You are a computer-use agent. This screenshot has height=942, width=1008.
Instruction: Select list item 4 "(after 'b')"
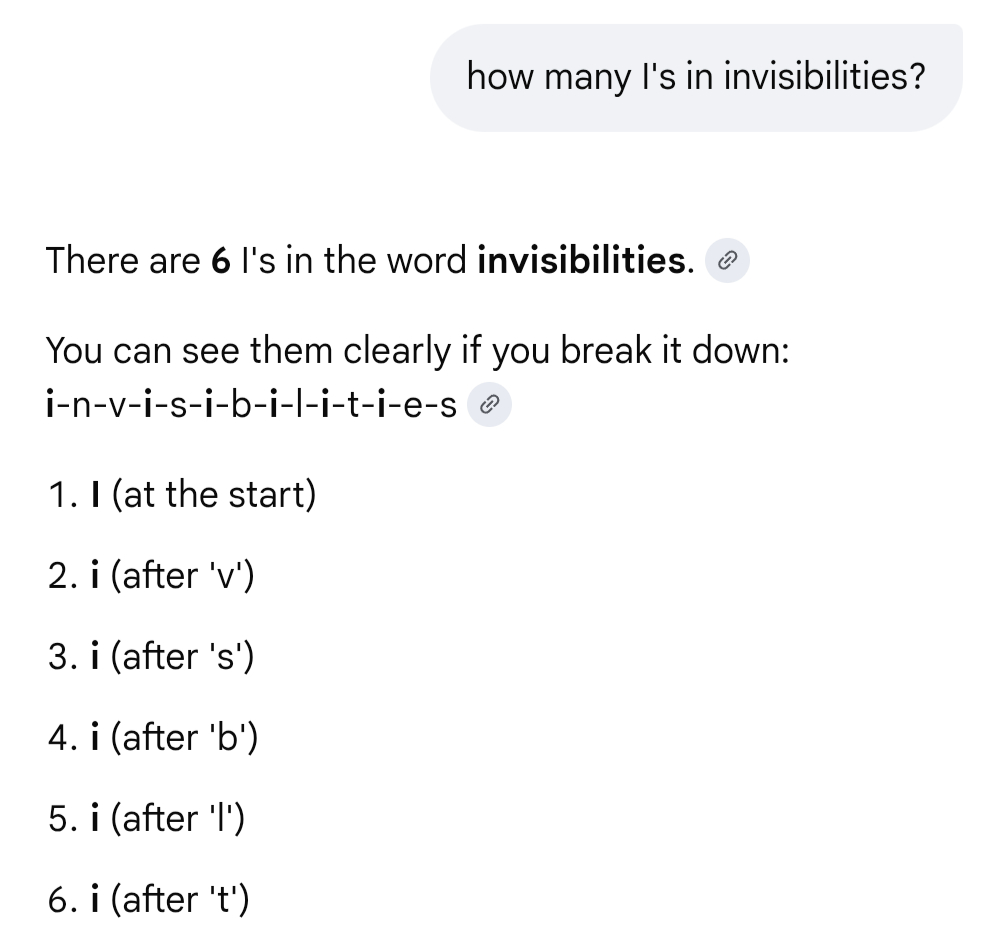184,738
